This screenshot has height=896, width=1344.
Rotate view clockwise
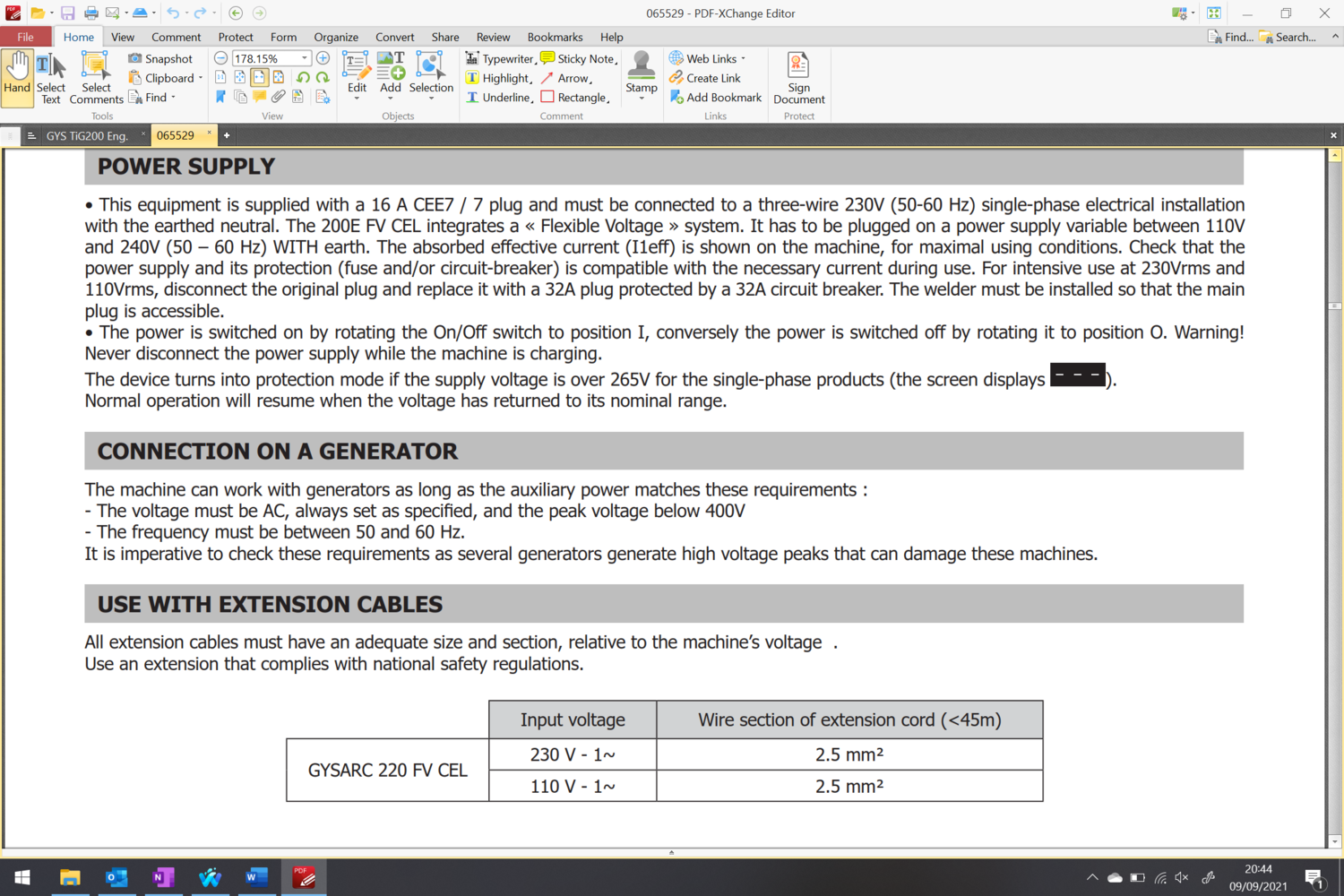coord(323,77)
